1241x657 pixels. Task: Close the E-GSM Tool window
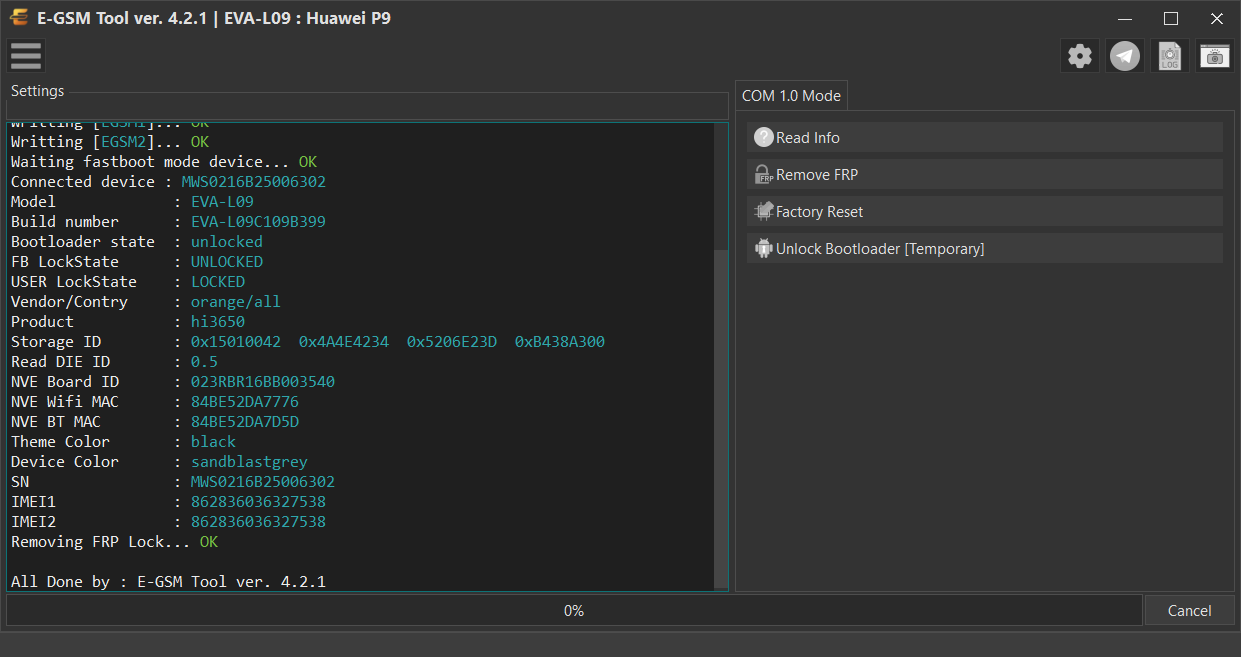click(x=1217, y=18)
